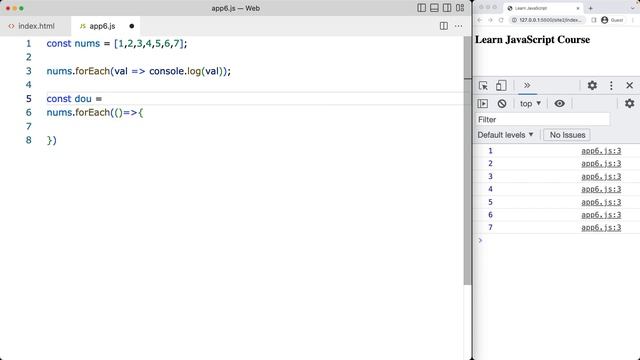This screenshot has width=640, height=360.
Task: Activate DevTools inspect element picker
Action: pos(483,85)
